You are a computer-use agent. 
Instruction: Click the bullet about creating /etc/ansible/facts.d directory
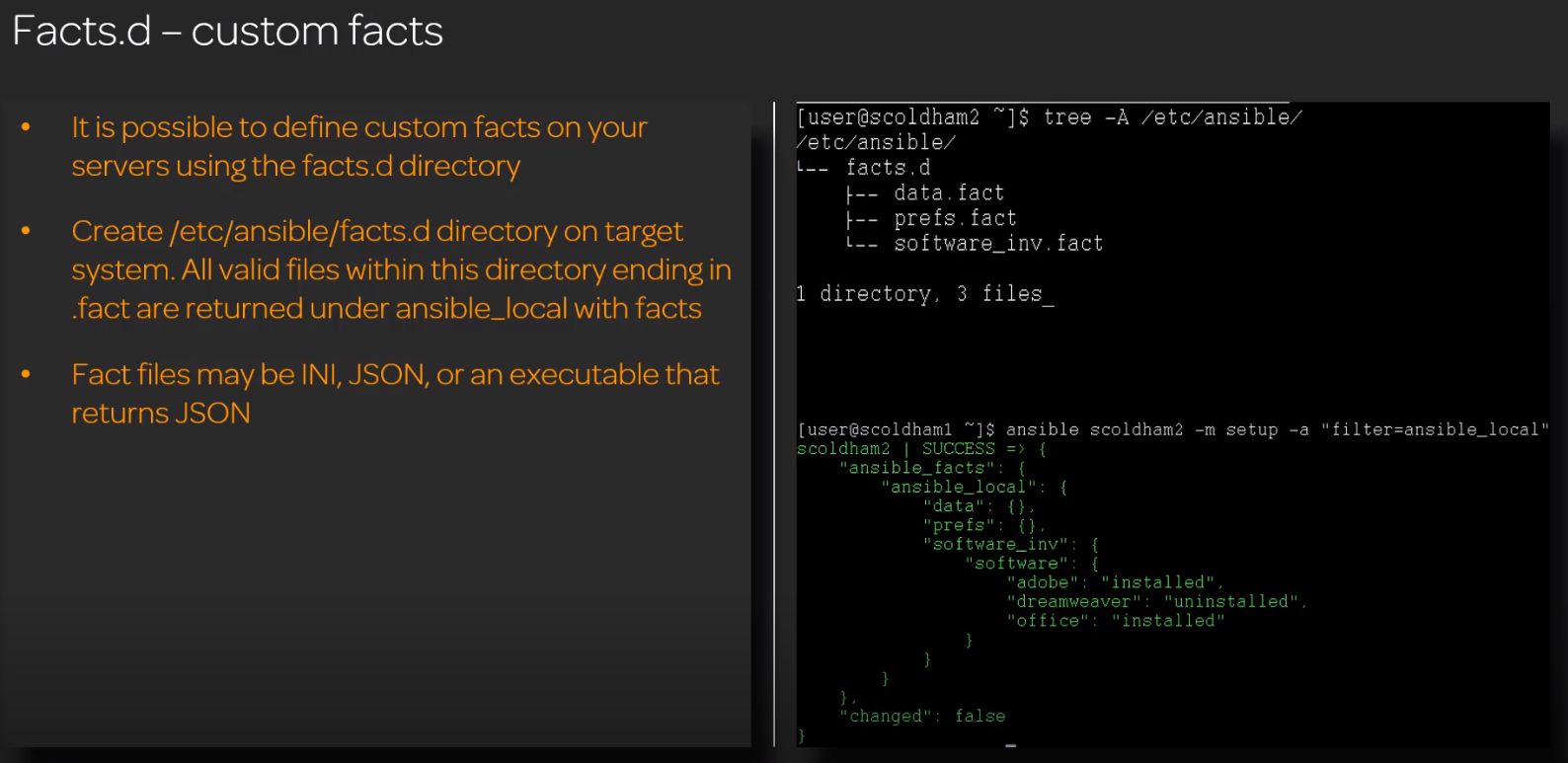coord(400,269)
